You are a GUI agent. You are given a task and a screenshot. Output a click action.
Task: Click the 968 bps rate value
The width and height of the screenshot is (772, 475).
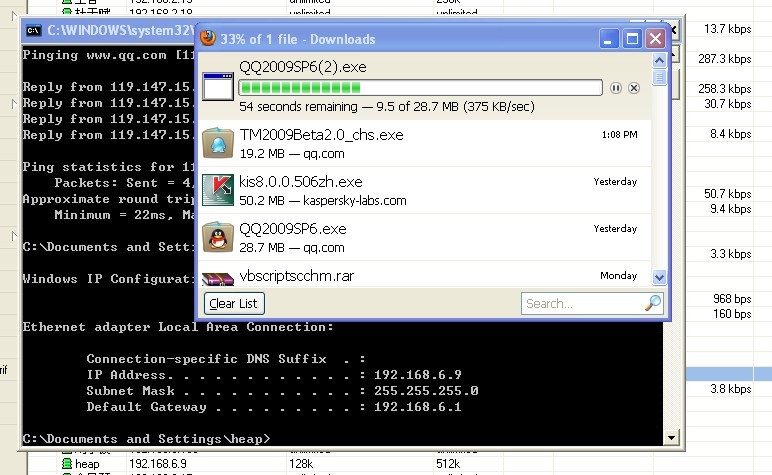732,299
